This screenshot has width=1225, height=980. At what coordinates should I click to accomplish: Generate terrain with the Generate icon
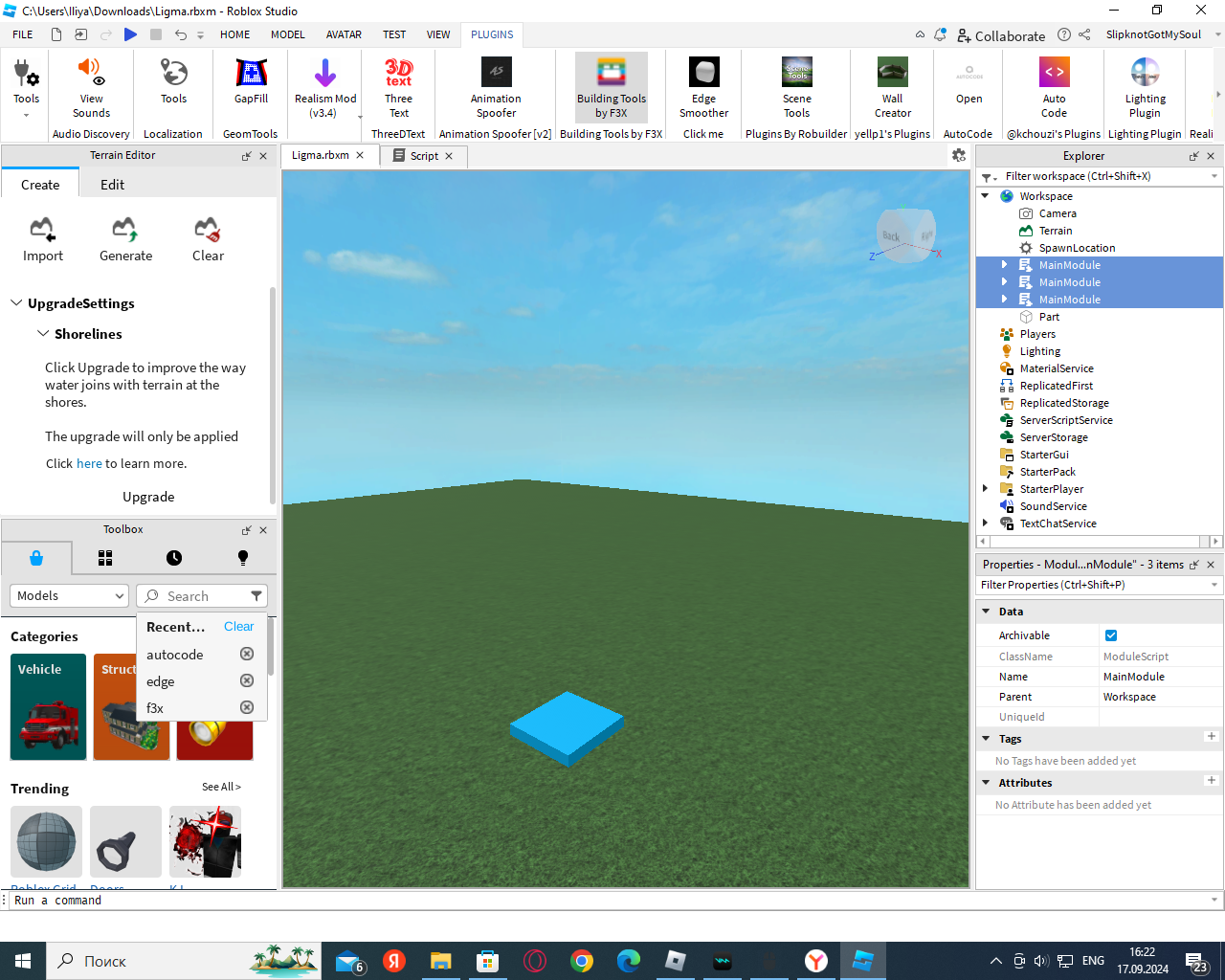(x=125, y=239)
